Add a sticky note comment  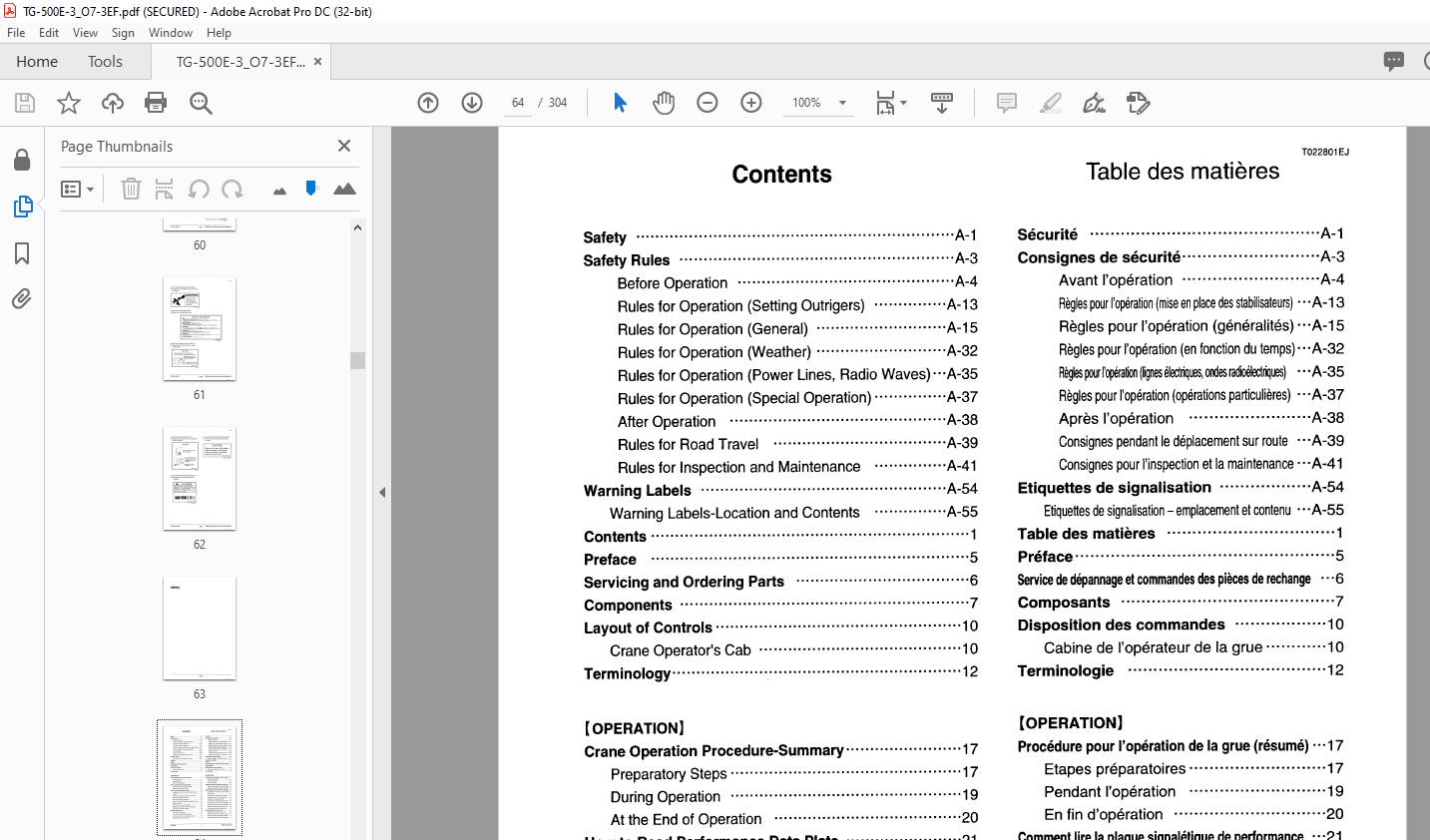click(x=1007, y=103)
